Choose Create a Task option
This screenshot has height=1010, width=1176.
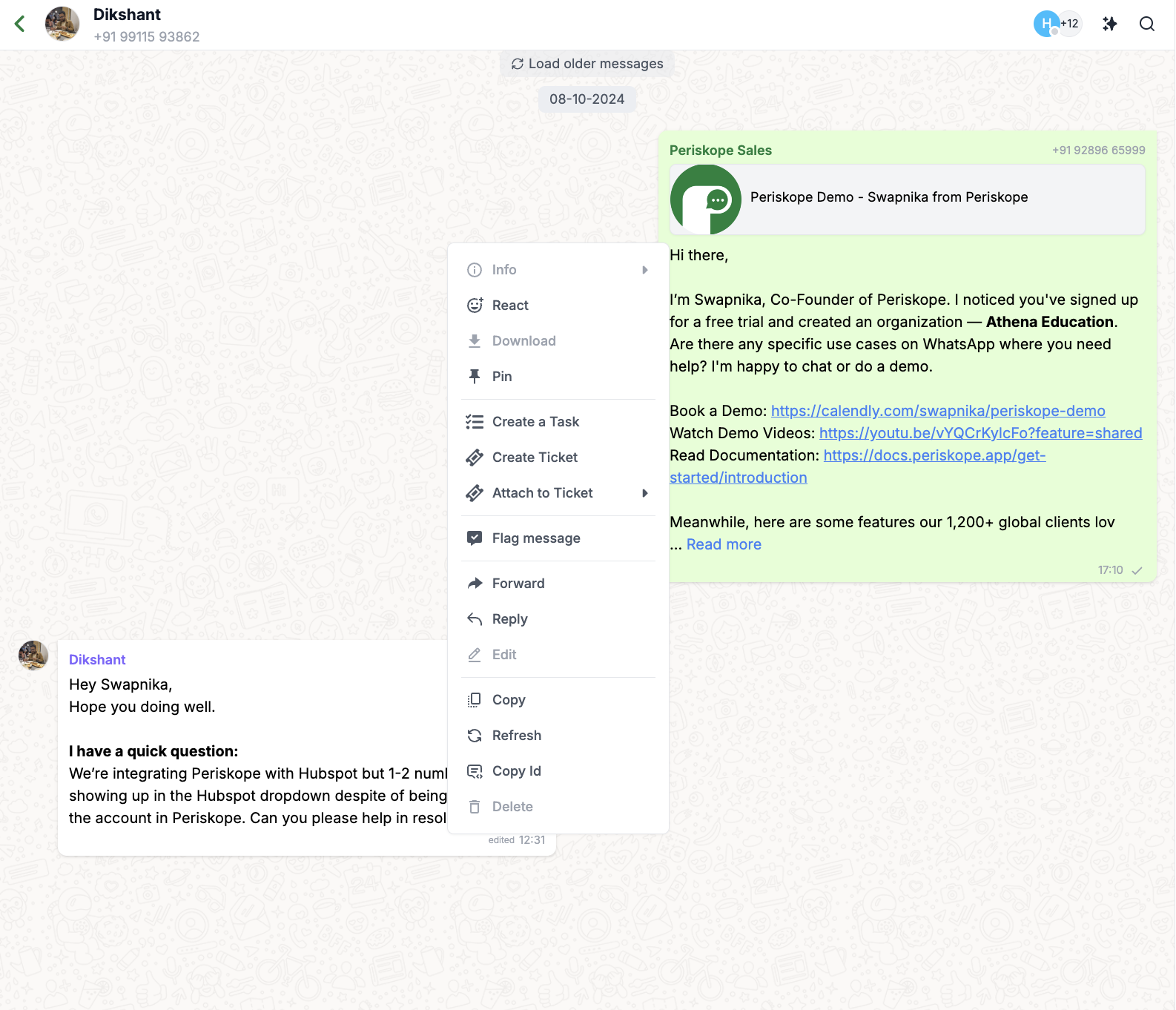(x=558, y=422)
